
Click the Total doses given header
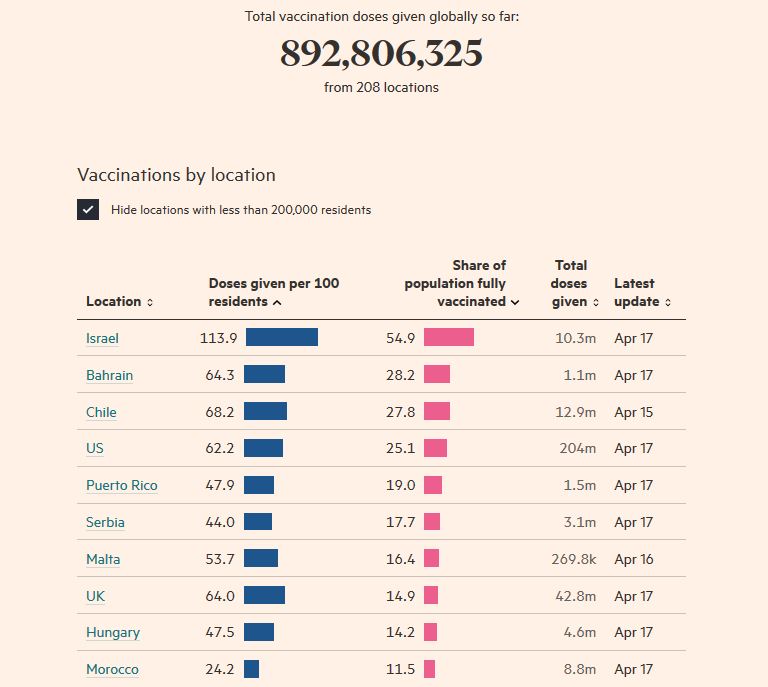[570, 283]
